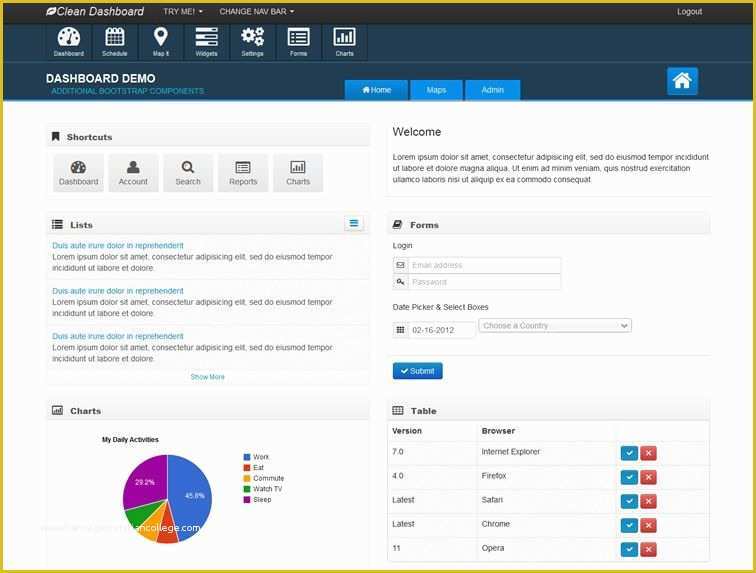Click the calendar icon beside the date field
Image resolution: width=756 pixels, height=573 pixels.
(400, 330)
